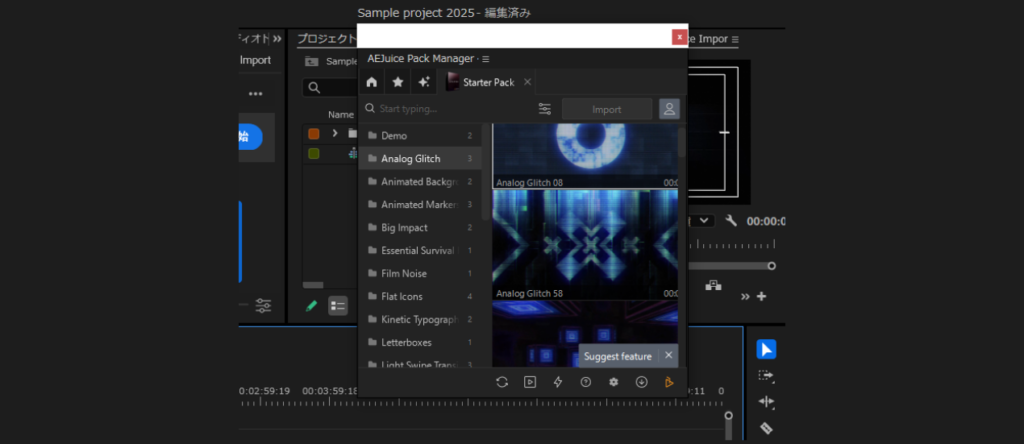The height and width of the screenshot is (444, 1024).
Task: Click the Import button
Action: (x=606, y=109)
